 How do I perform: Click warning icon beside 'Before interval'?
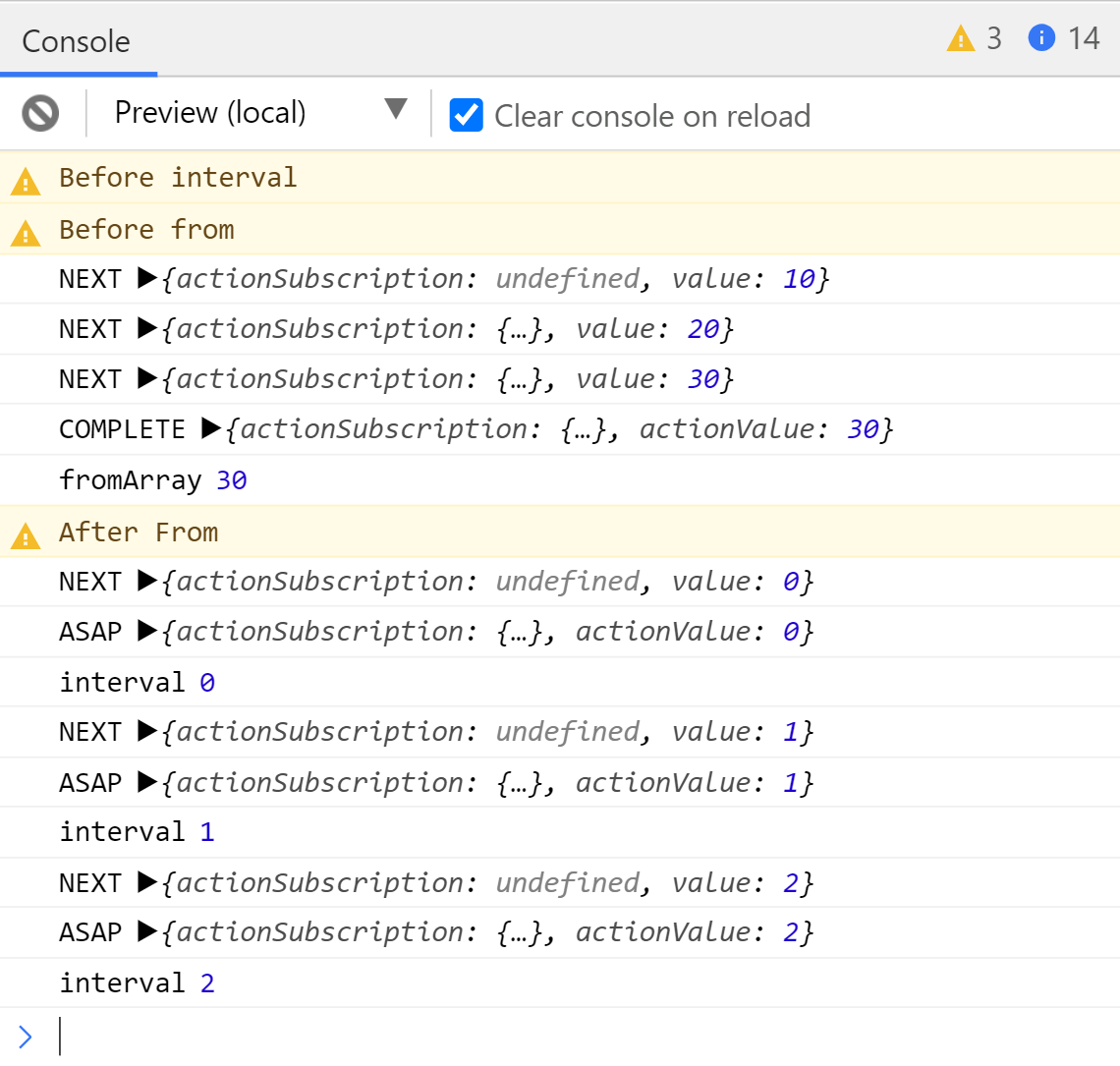[26, 181]
